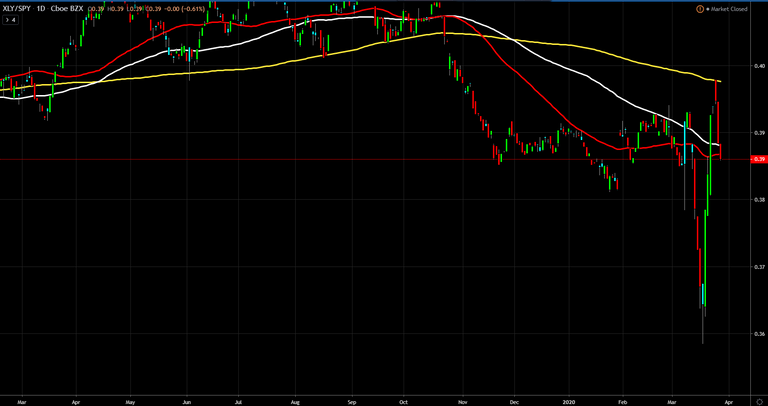
Task: Click the 0.38 price axis label
Action: [759, 199]
